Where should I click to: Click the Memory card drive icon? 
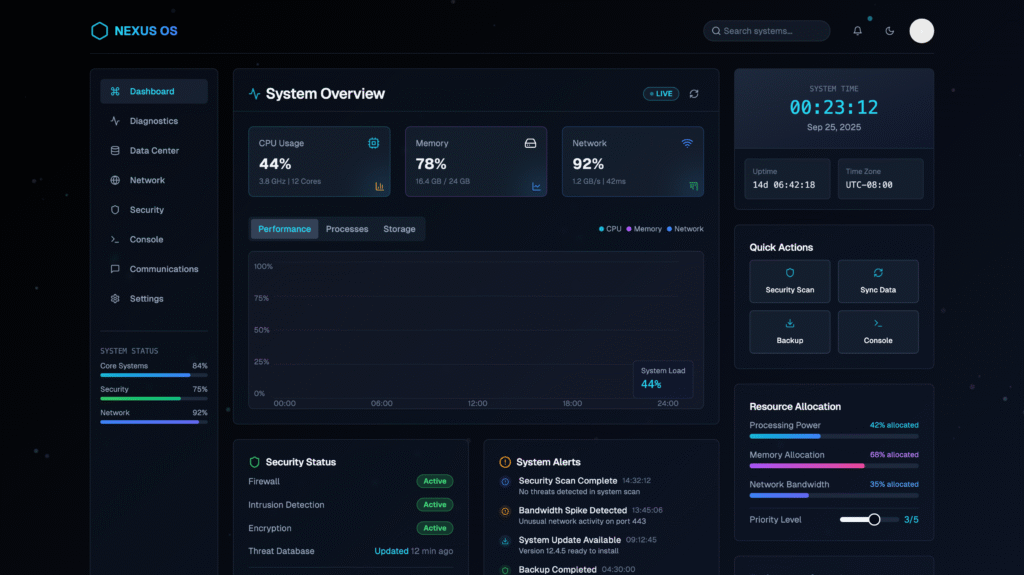(x=531, y=143)
